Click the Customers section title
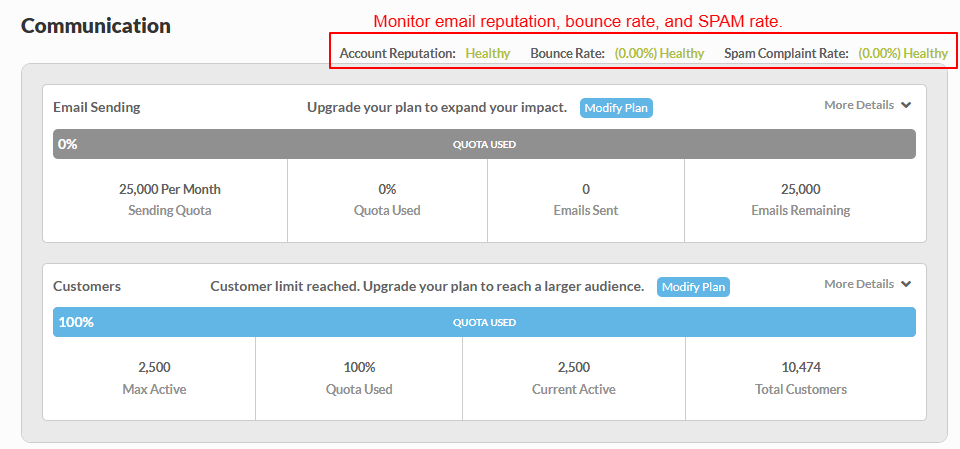Image resolution: width=960 pixels, height=449 pixels. click(x=87, y=286)
